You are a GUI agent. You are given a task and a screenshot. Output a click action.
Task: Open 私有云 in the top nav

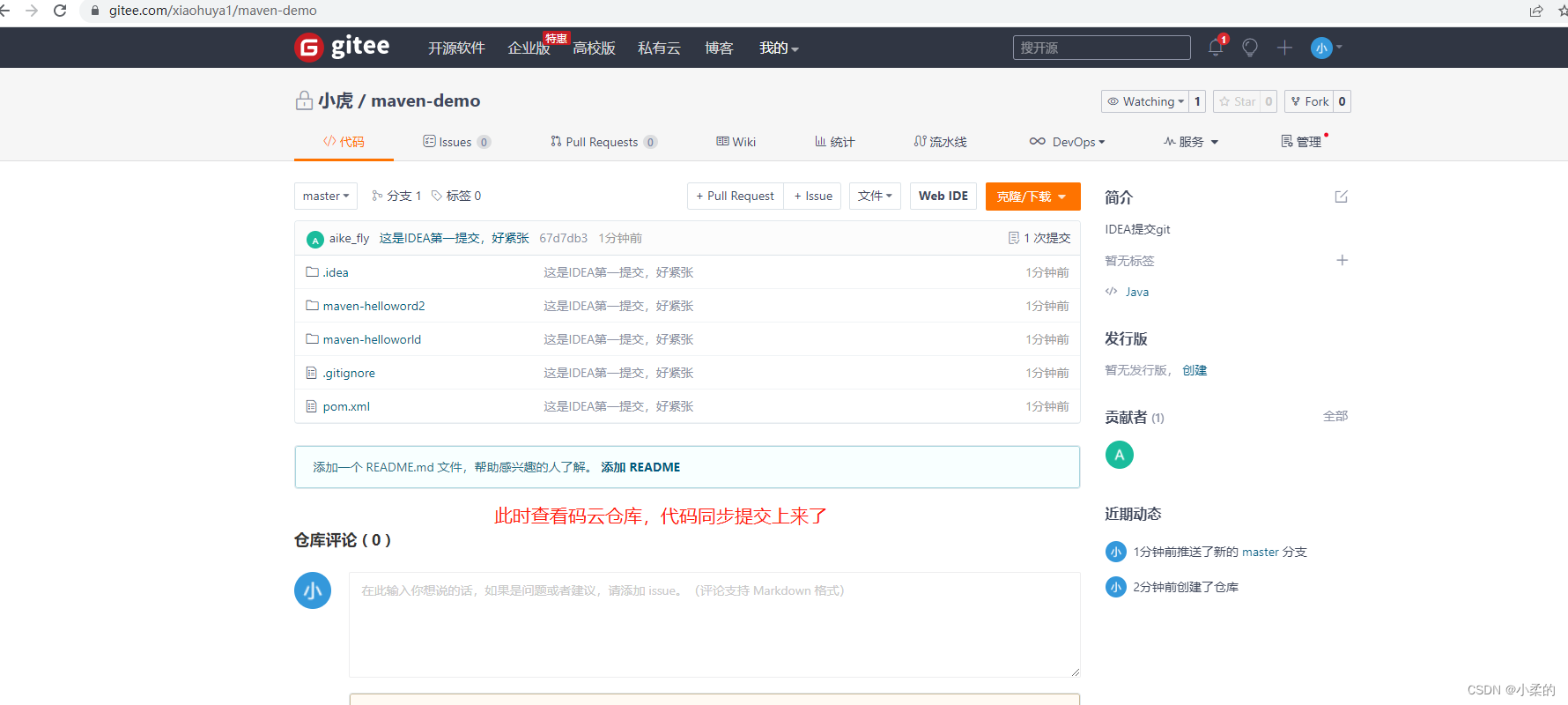(x=659, y=48)
